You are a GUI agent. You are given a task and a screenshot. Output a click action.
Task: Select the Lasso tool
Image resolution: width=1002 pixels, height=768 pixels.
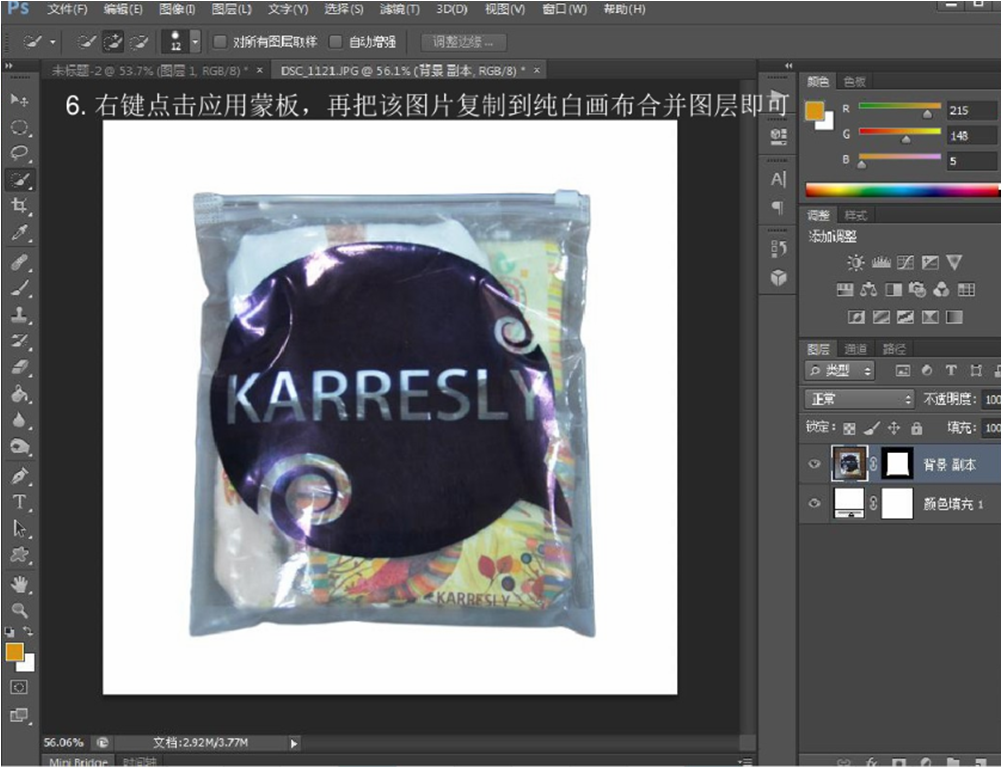pos(19,153)
